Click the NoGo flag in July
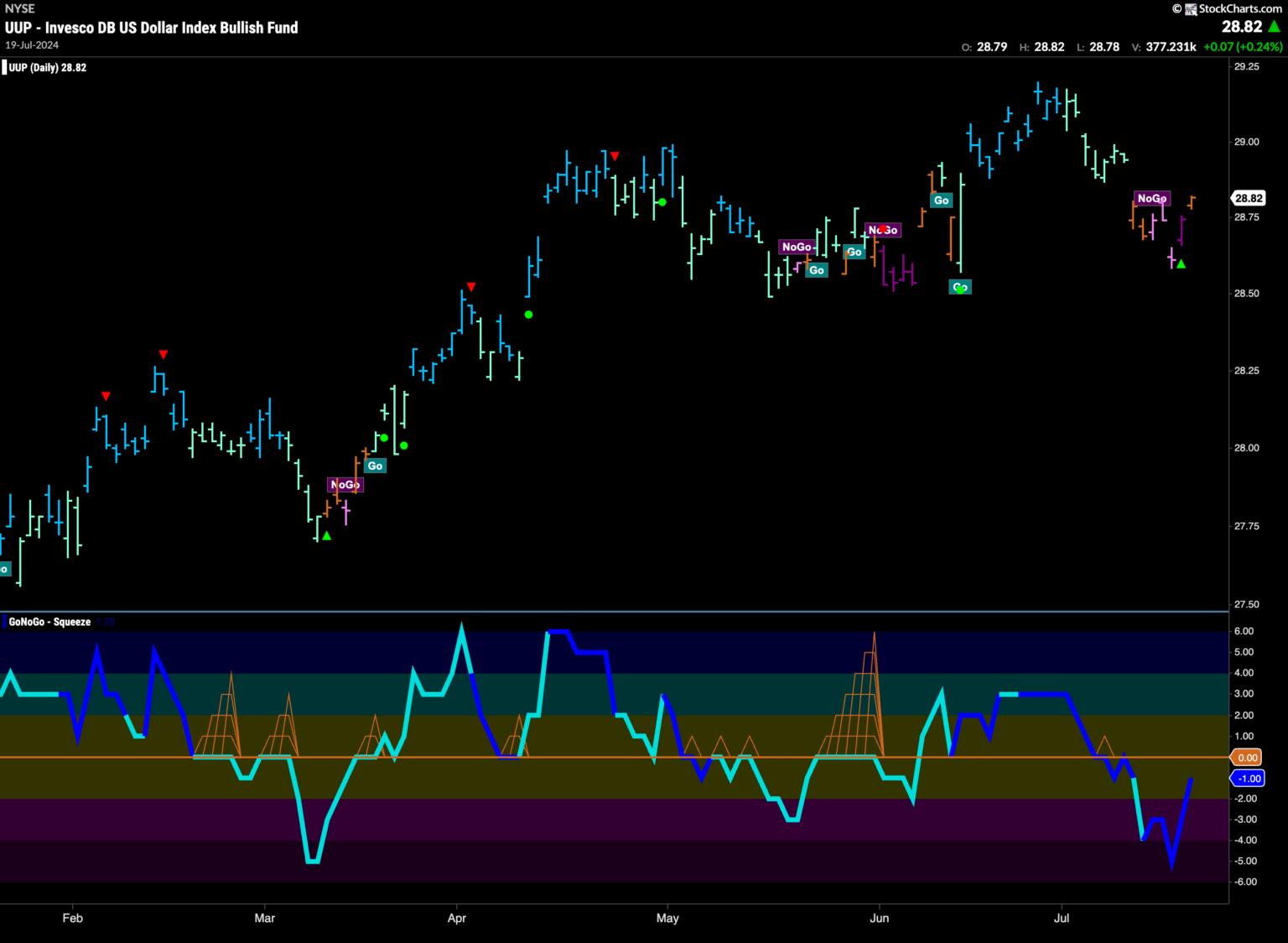The width and height of the screenshot is (1288, 943). pos(1151,199)
